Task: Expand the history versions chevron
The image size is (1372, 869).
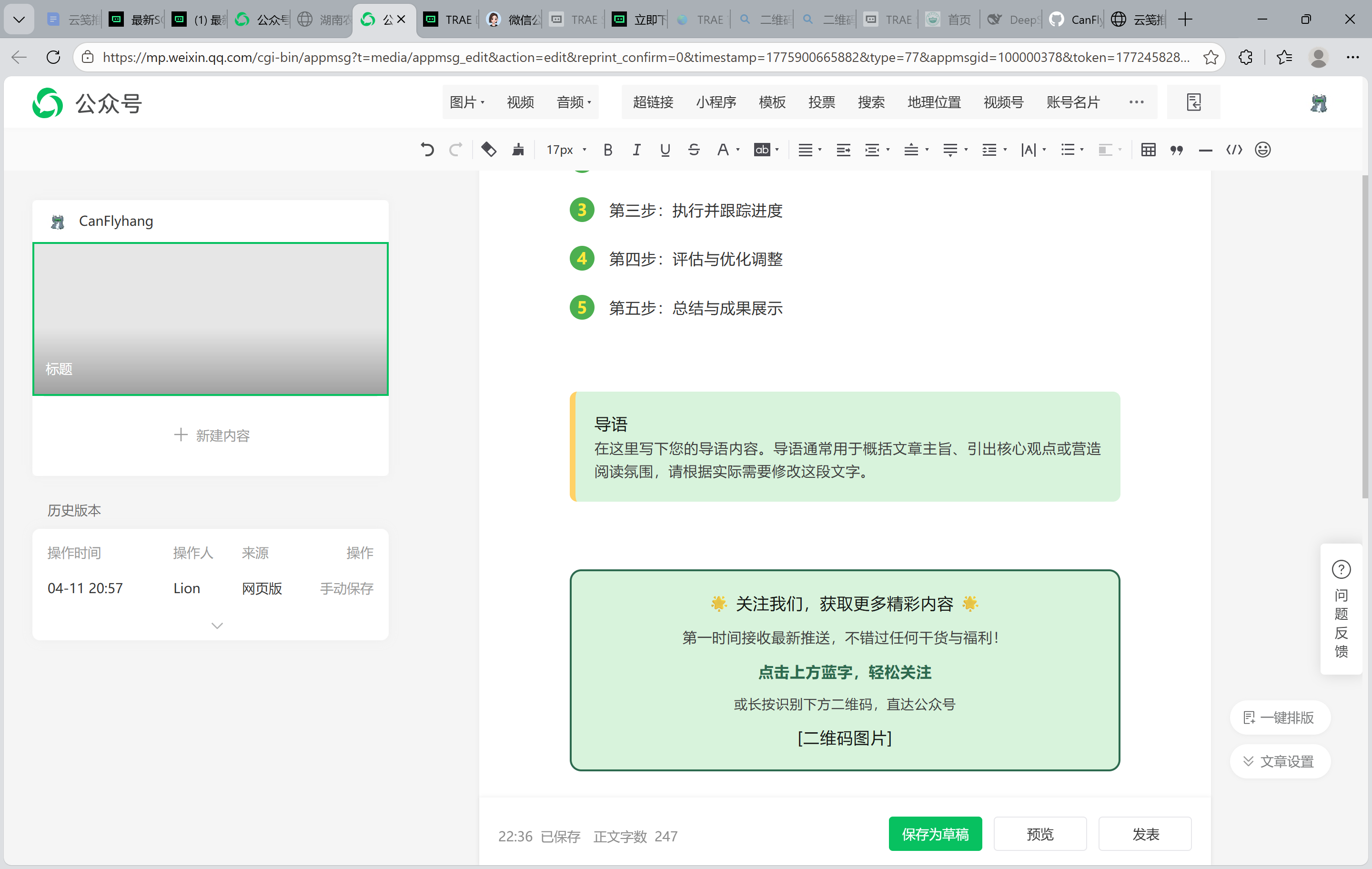Action: click(216, 626)
